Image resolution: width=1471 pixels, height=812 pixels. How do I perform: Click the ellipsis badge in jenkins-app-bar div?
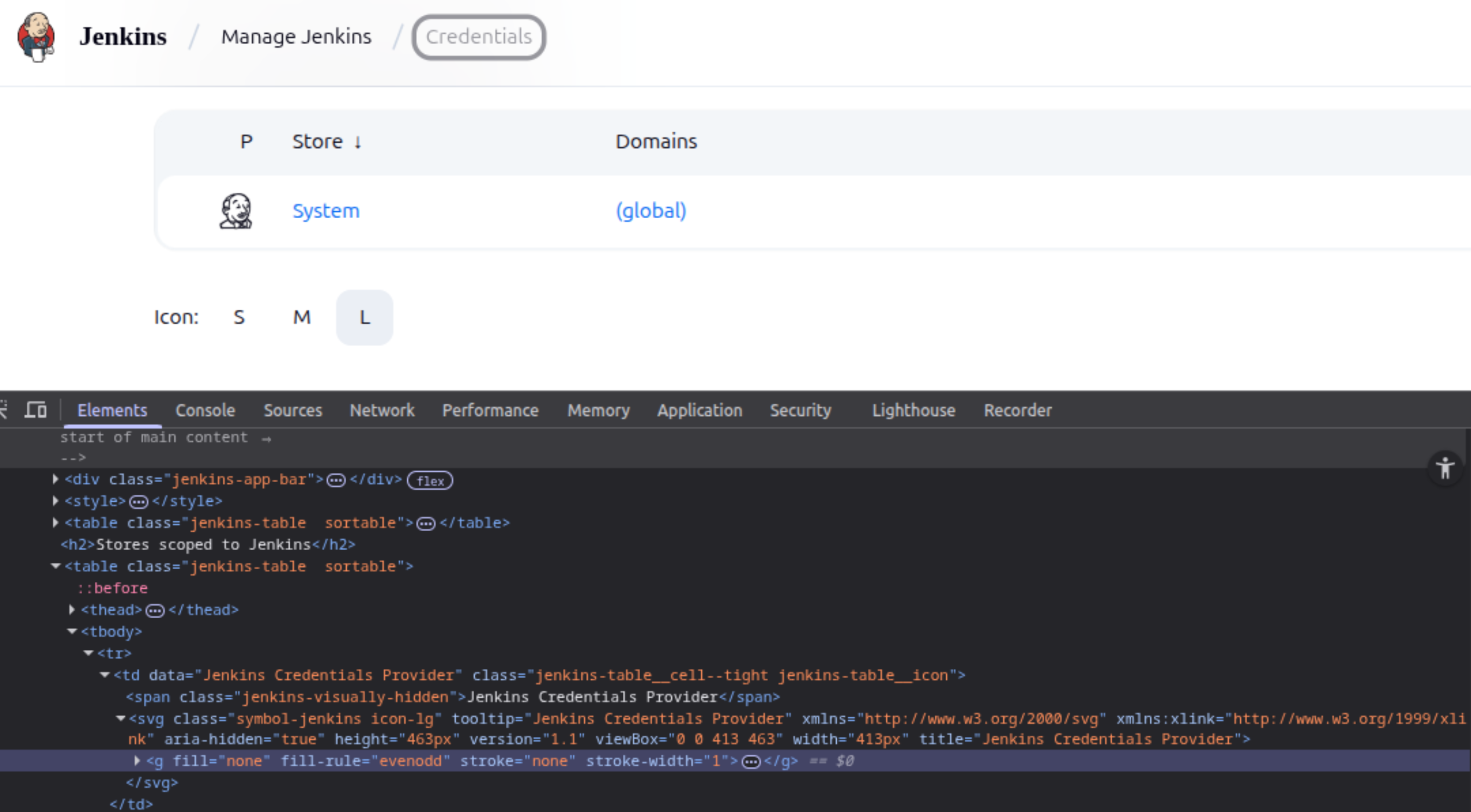[x=336, y=480]
